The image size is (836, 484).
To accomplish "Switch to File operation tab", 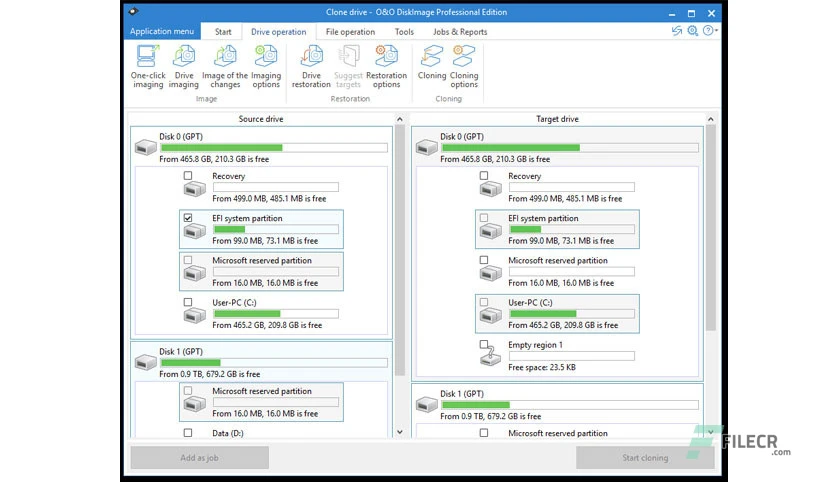I will pyautogui.click(x=350, y=32).
